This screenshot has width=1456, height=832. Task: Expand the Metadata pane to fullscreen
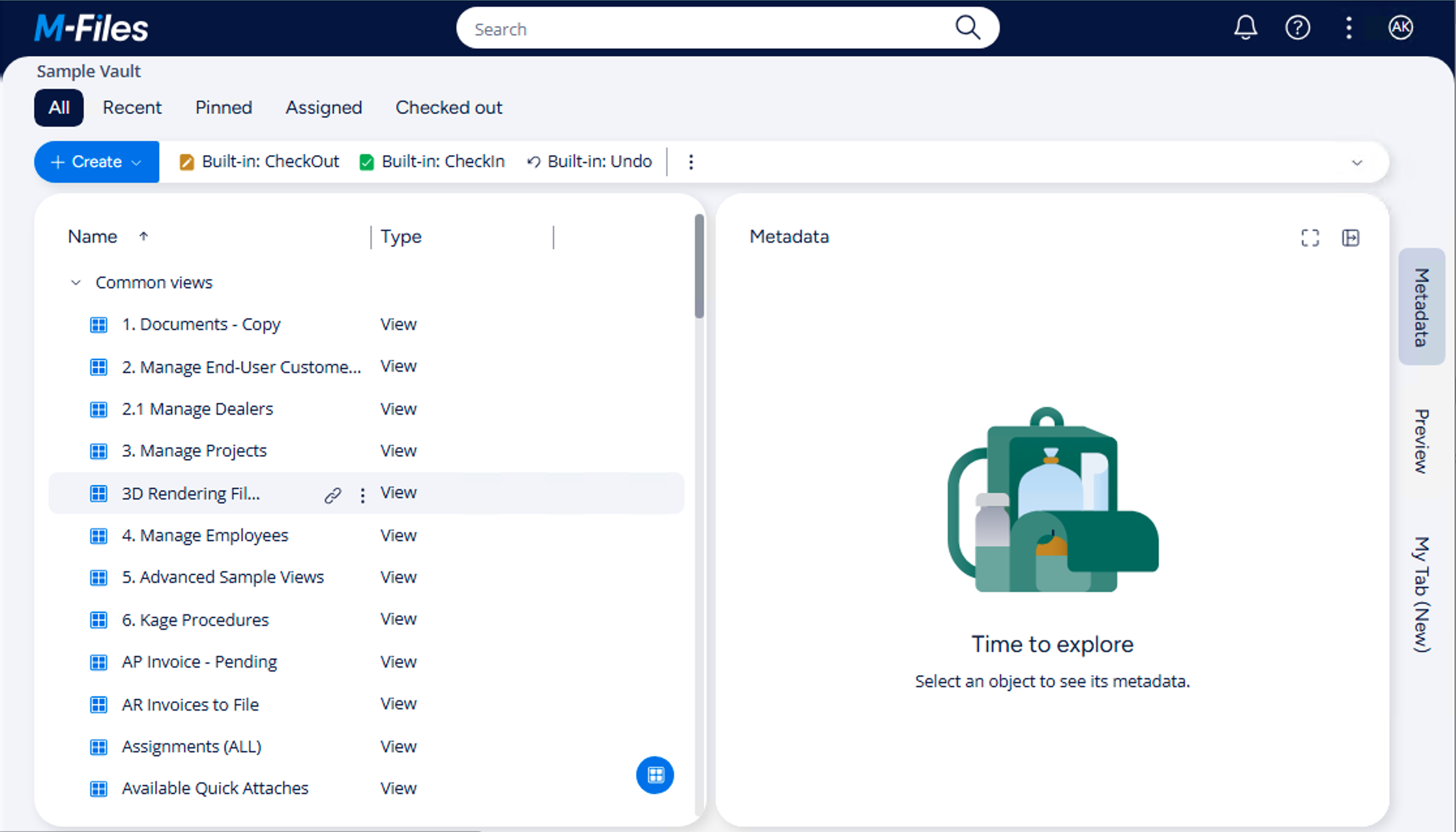click(x=1310, y=238)
